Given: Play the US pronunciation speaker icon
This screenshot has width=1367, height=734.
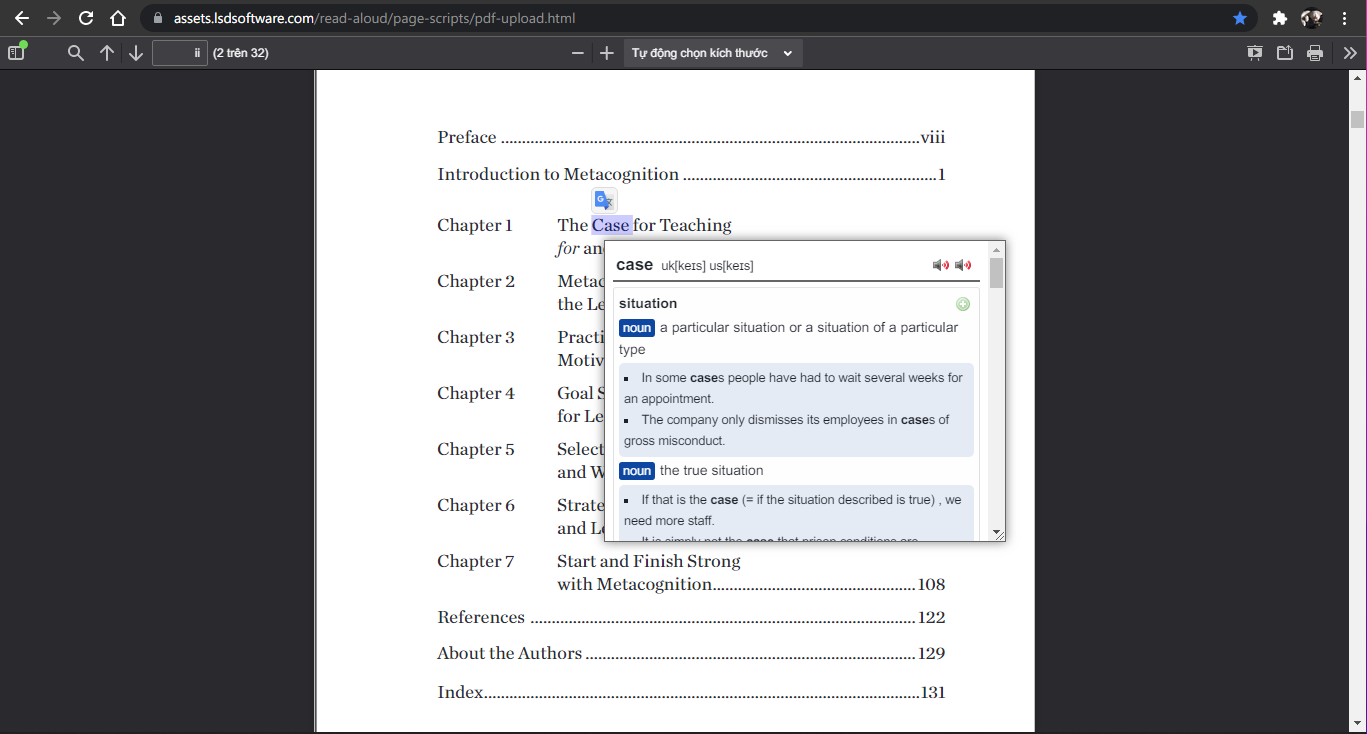Looking at the screenshot, I should click(x=963, y=265).
